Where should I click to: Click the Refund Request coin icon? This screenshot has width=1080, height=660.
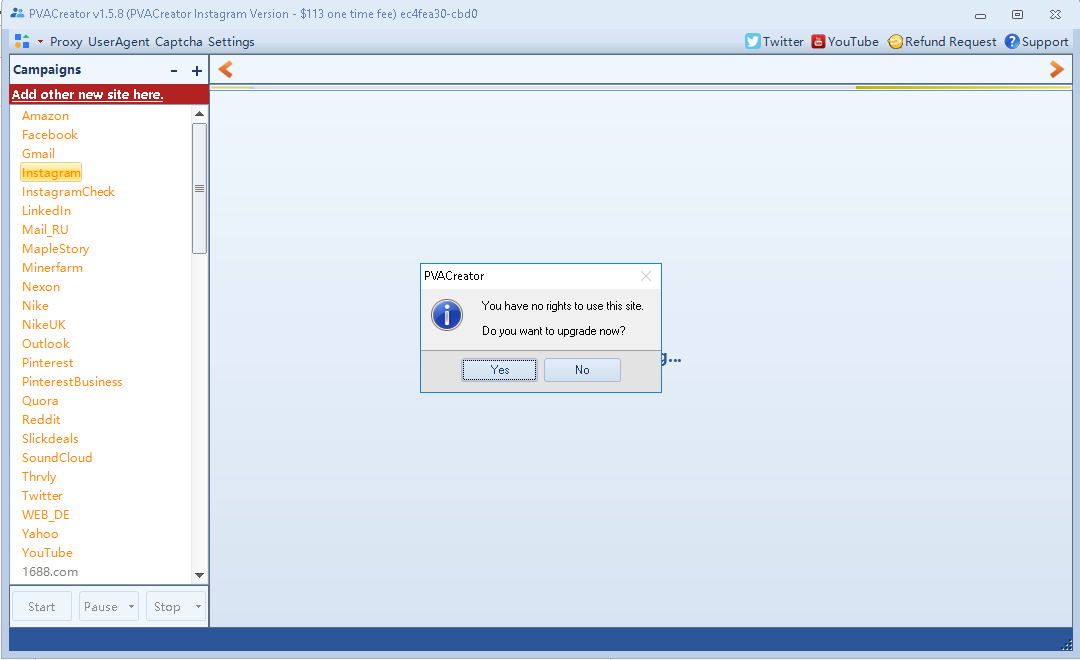(895, 41)
